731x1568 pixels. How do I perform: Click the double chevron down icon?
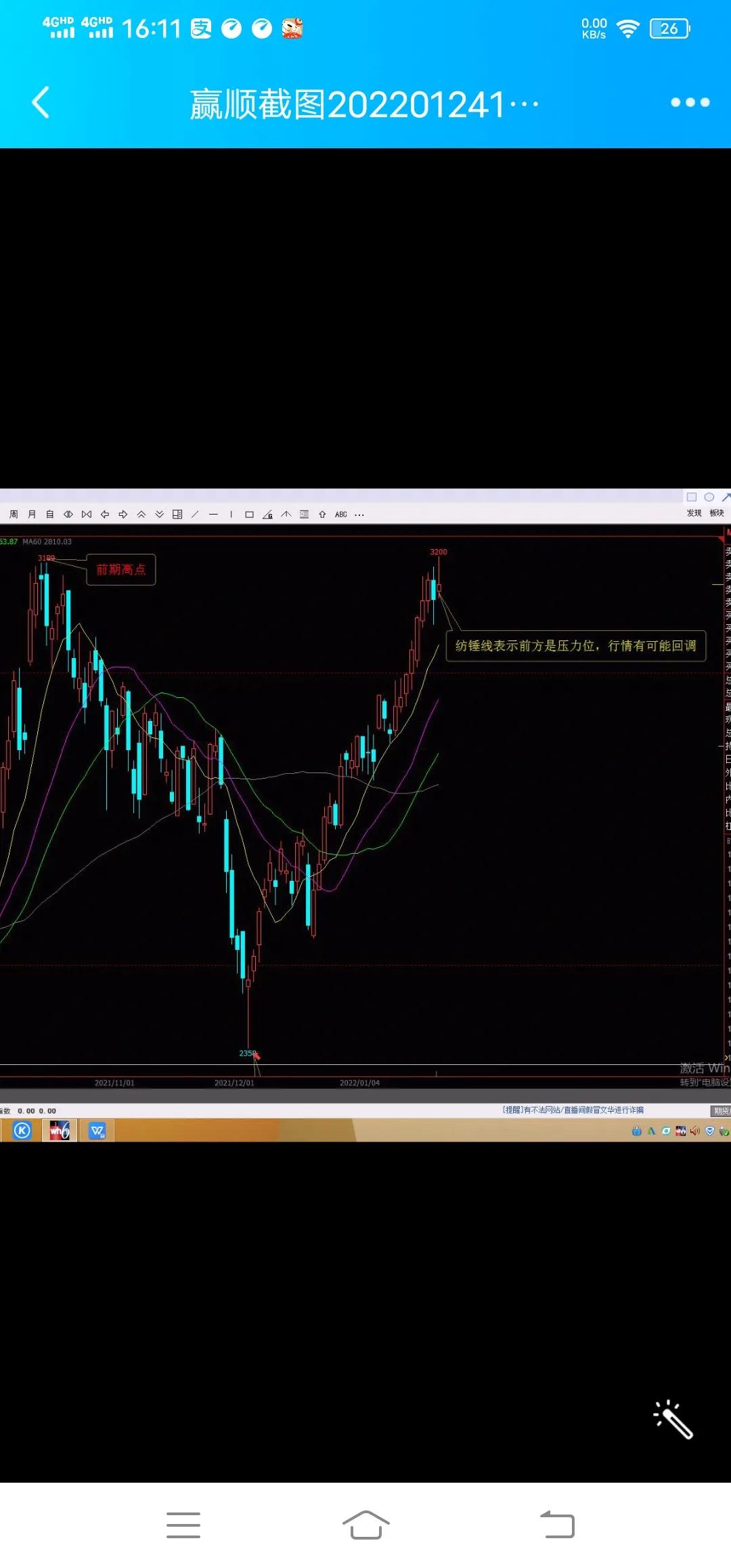click(x=160, y=515)
